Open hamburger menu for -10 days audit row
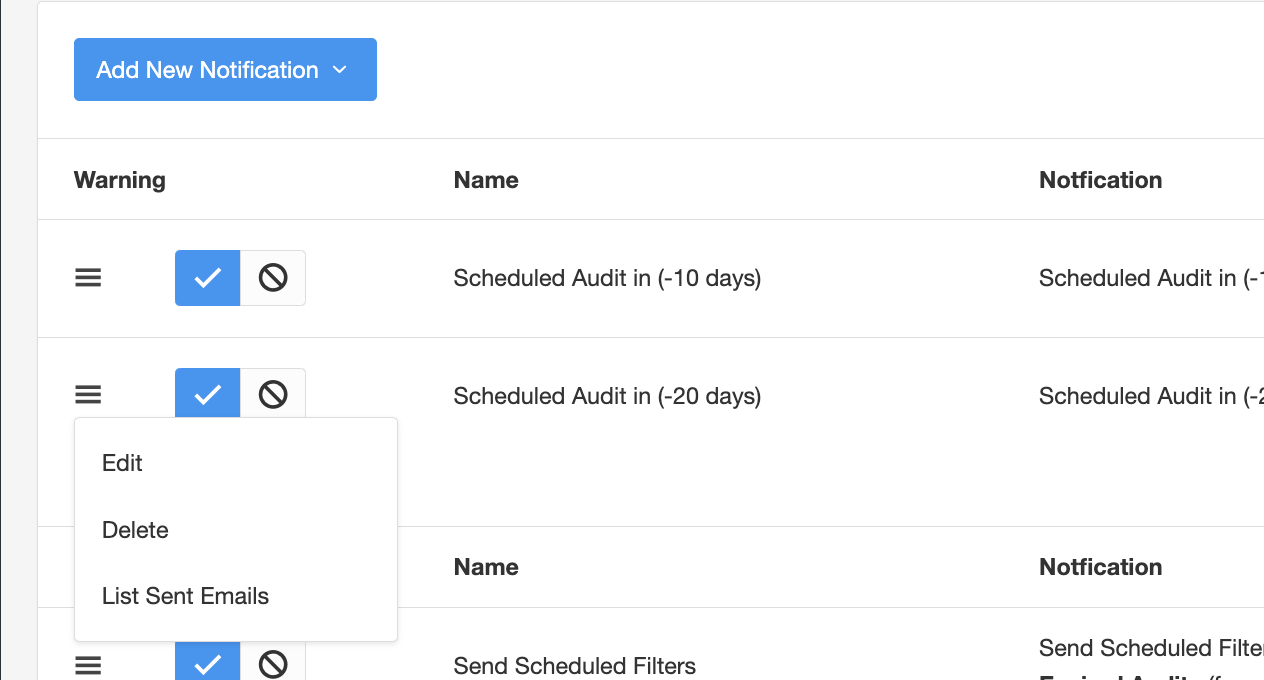Image resolution: width=1264 pixels, height=680 pixels. [x=88, y=278]
